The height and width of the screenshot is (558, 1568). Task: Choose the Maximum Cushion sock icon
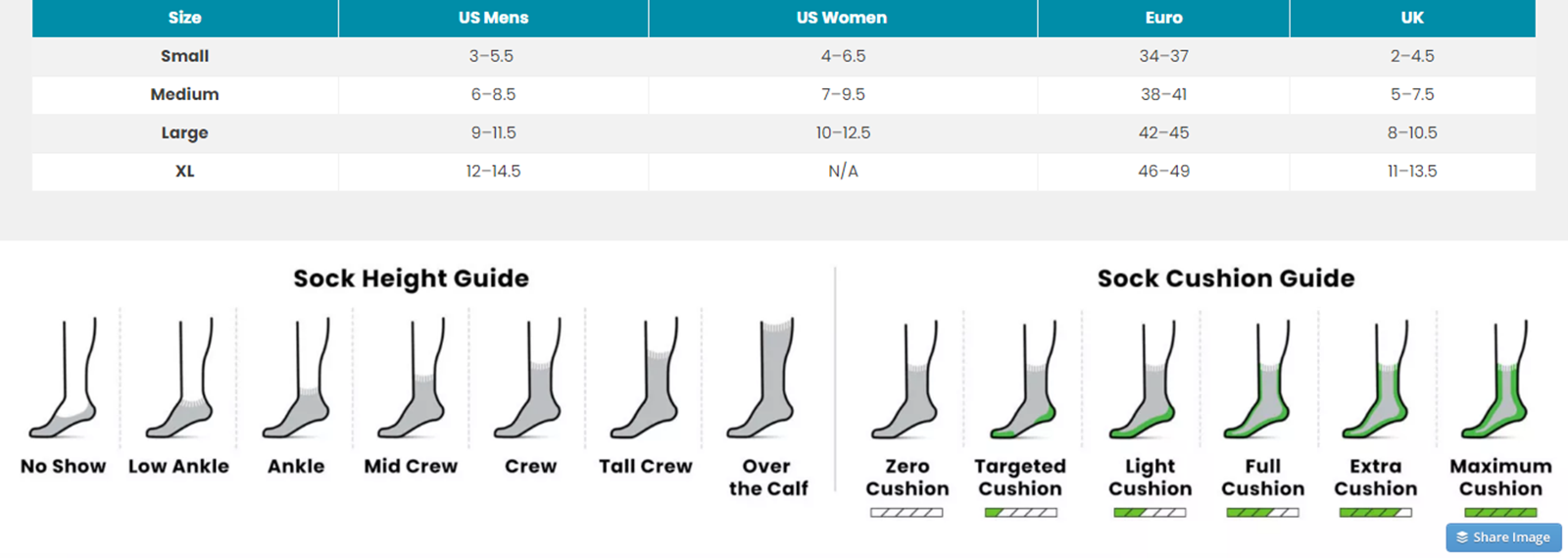pyautogui.click(x=1494, y=380)
